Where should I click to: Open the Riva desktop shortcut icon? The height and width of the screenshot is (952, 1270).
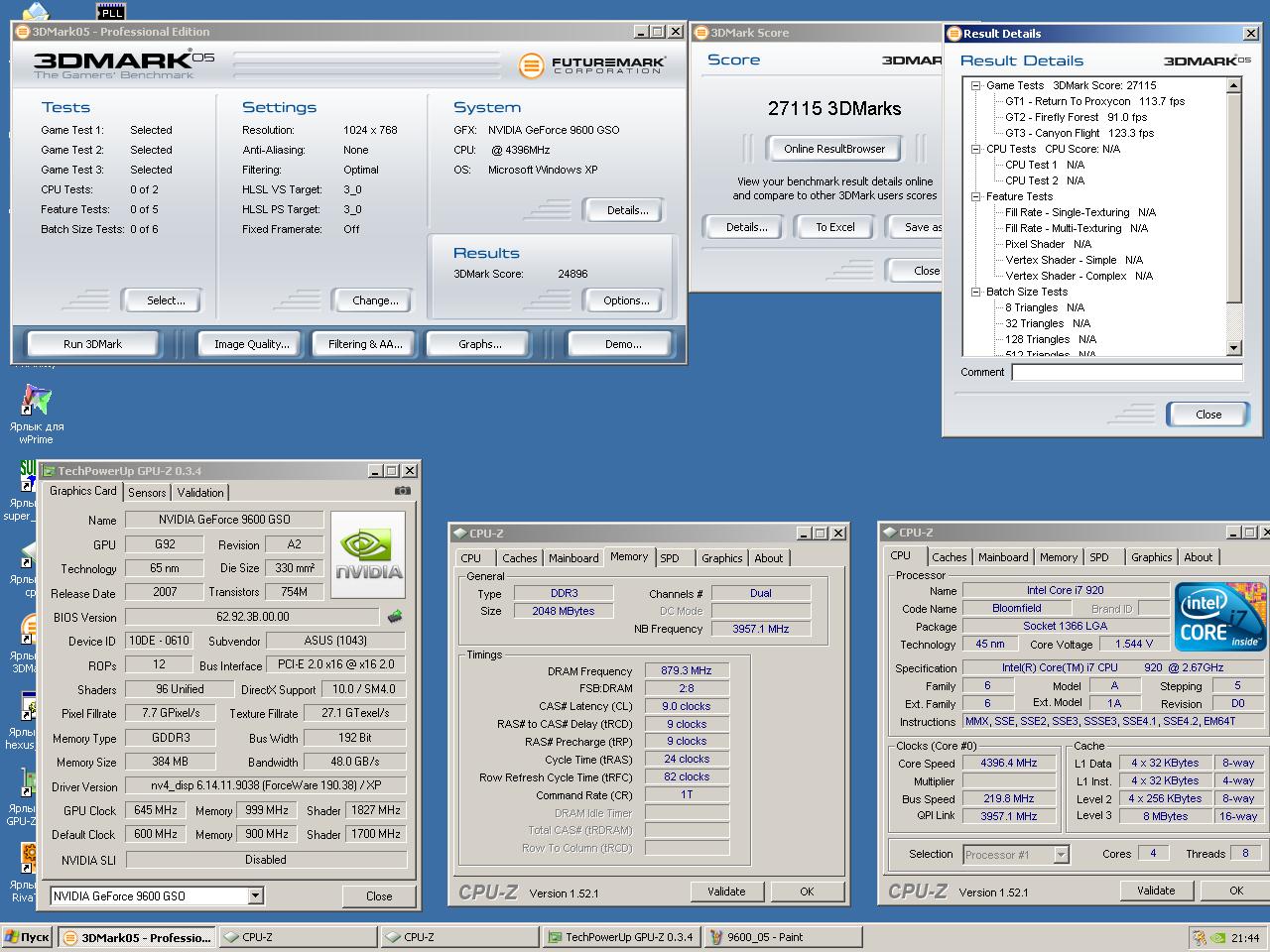(x=30, y=858)
